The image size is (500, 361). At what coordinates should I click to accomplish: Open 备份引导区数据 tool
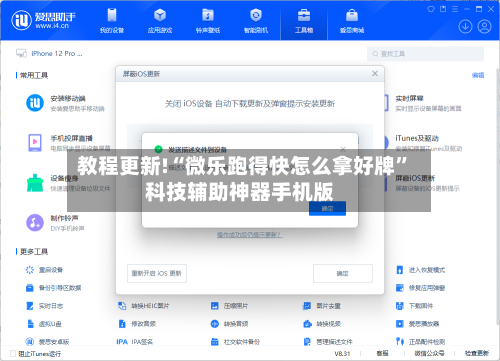click(53, 288)
